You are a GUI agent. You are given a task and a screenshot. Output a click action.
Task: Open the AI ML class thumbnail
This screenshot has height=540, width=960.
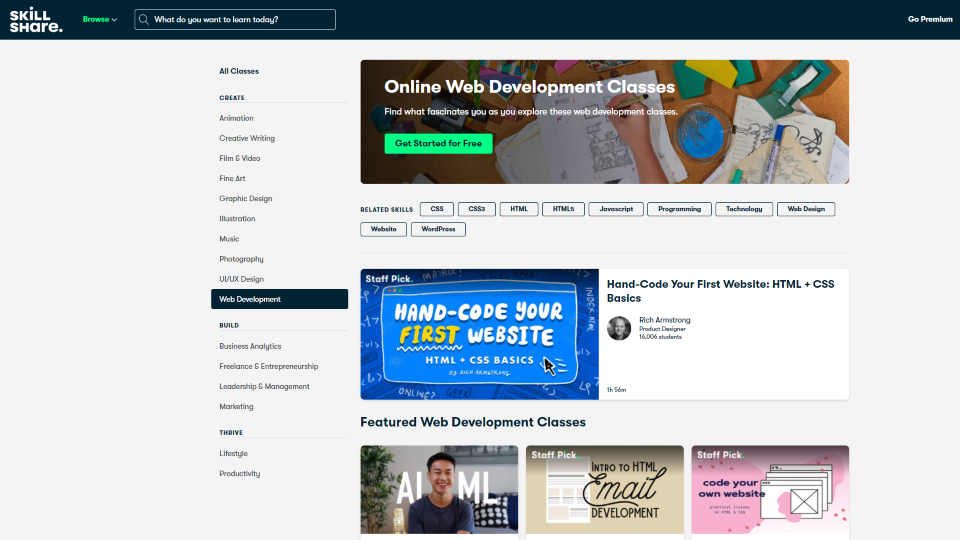[x=439, y=490]
